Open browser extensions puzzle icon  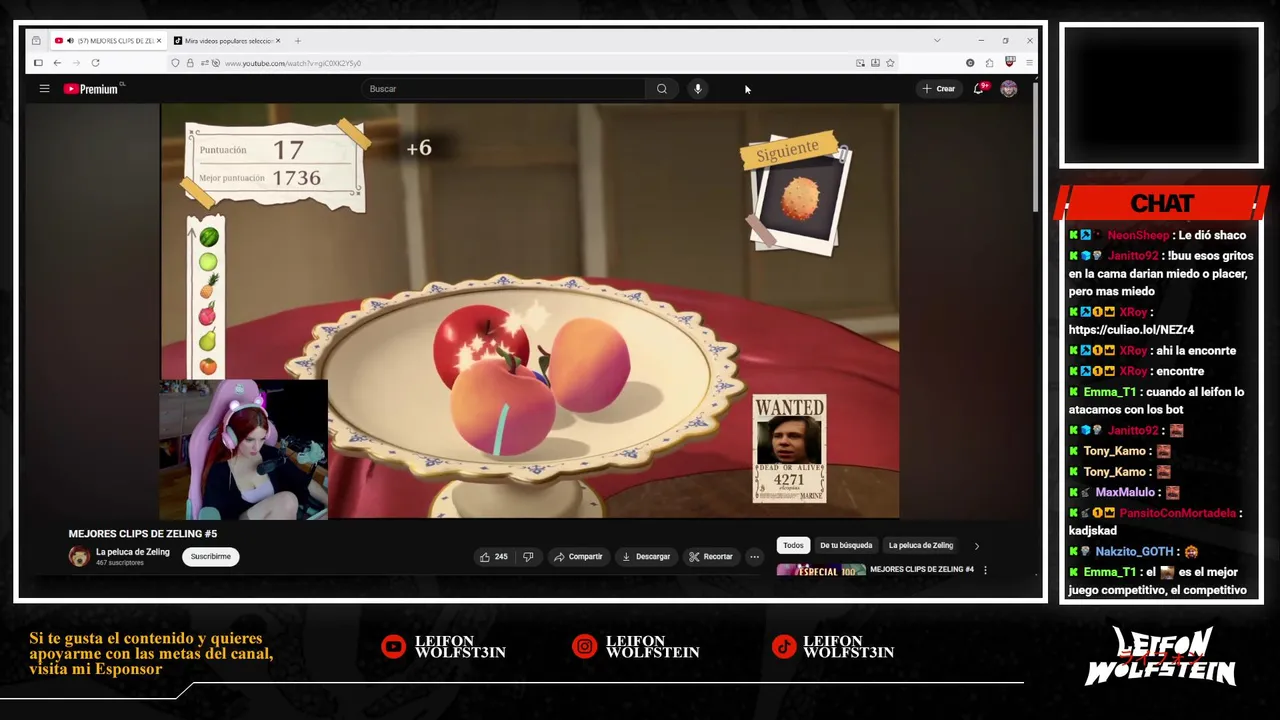pos(990,63)
